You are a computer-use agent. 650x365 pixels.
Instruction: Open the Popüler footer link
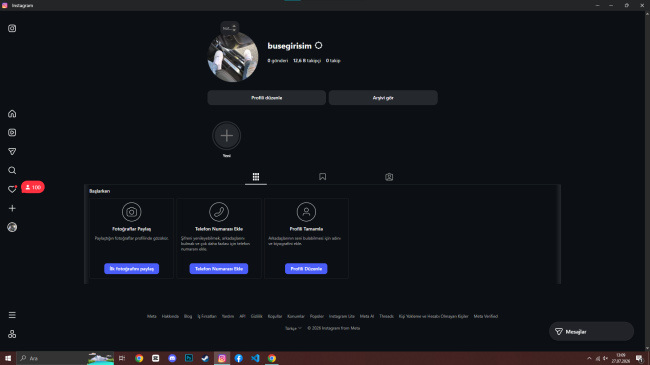click(x=317, y=316)
